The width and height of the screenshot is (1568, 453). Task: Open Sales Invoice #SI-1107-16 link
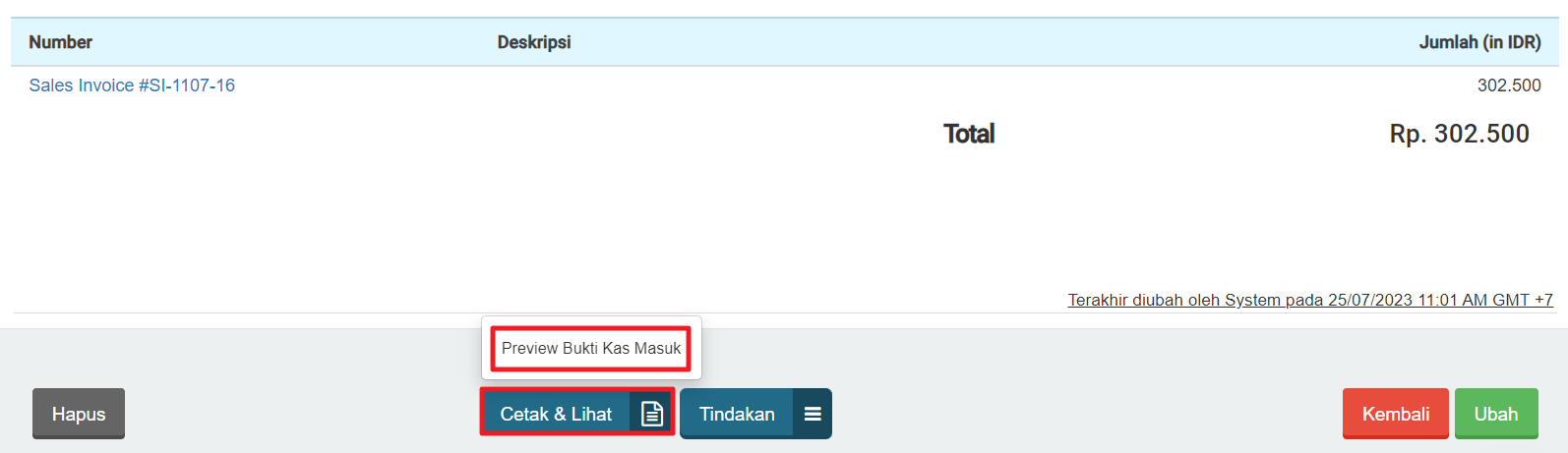pyautogui.click(x=132, y=85)
